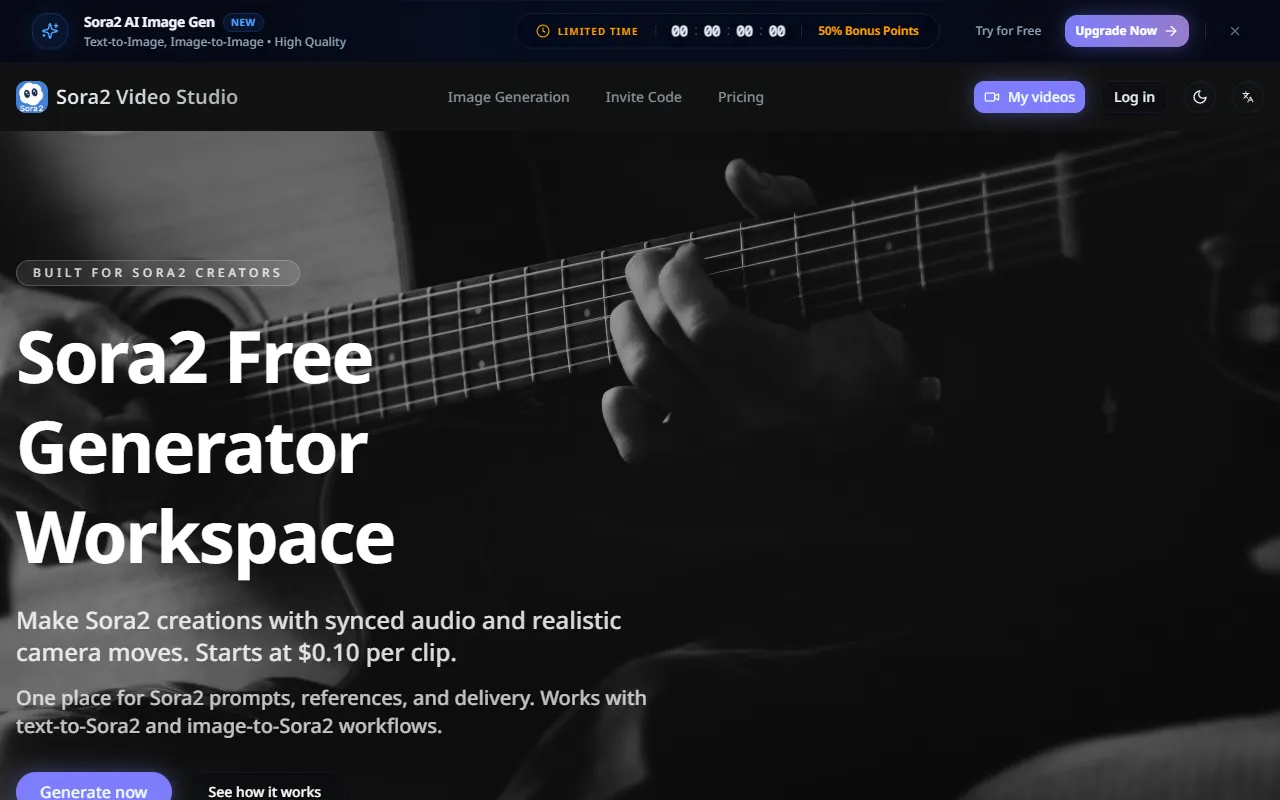1280x800 pixels.
Task: Click the clock icon beside Limited Time
Action: (x=543, y=31)
